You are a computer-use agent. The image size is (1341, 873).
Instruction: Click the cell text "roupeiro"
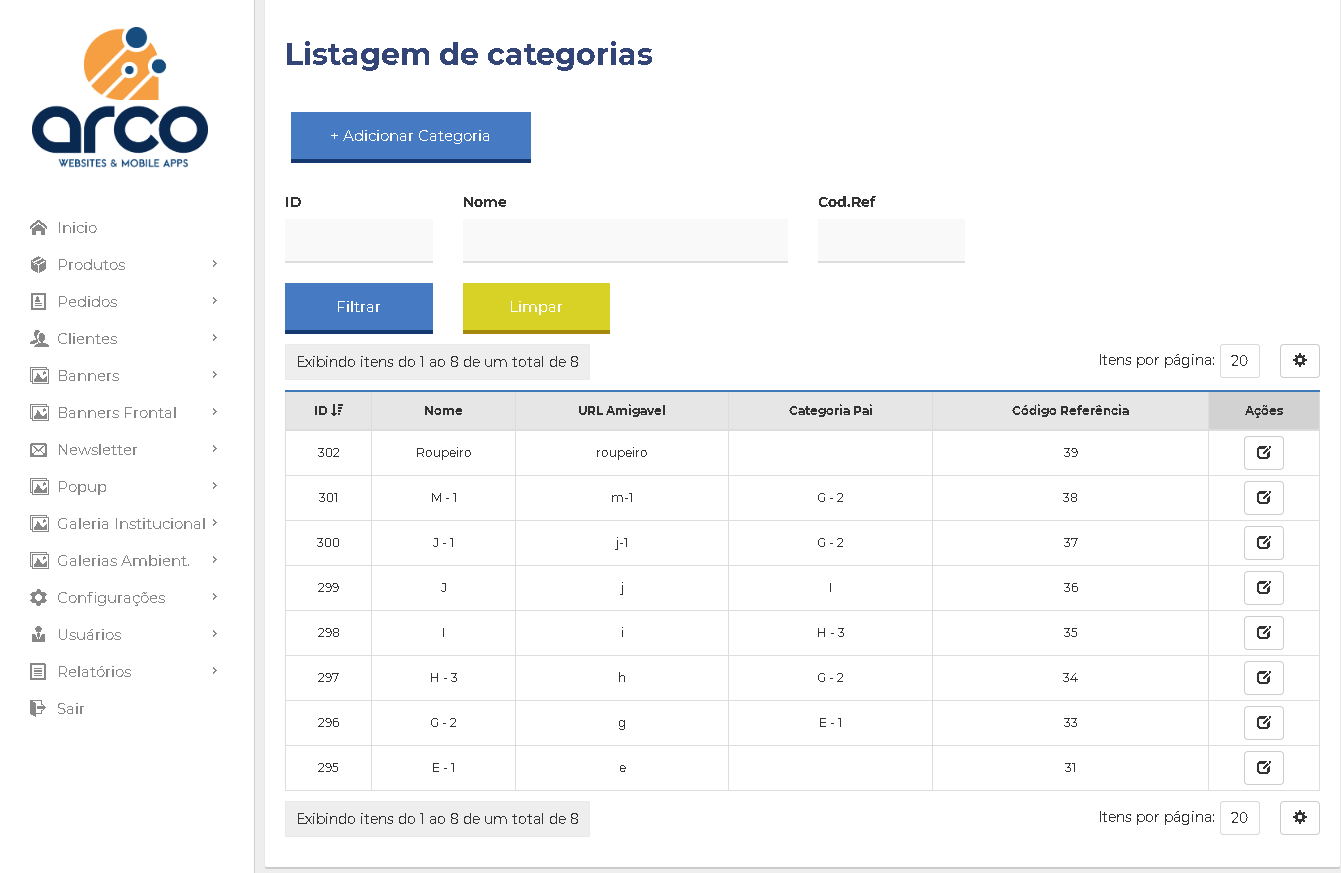622,453
